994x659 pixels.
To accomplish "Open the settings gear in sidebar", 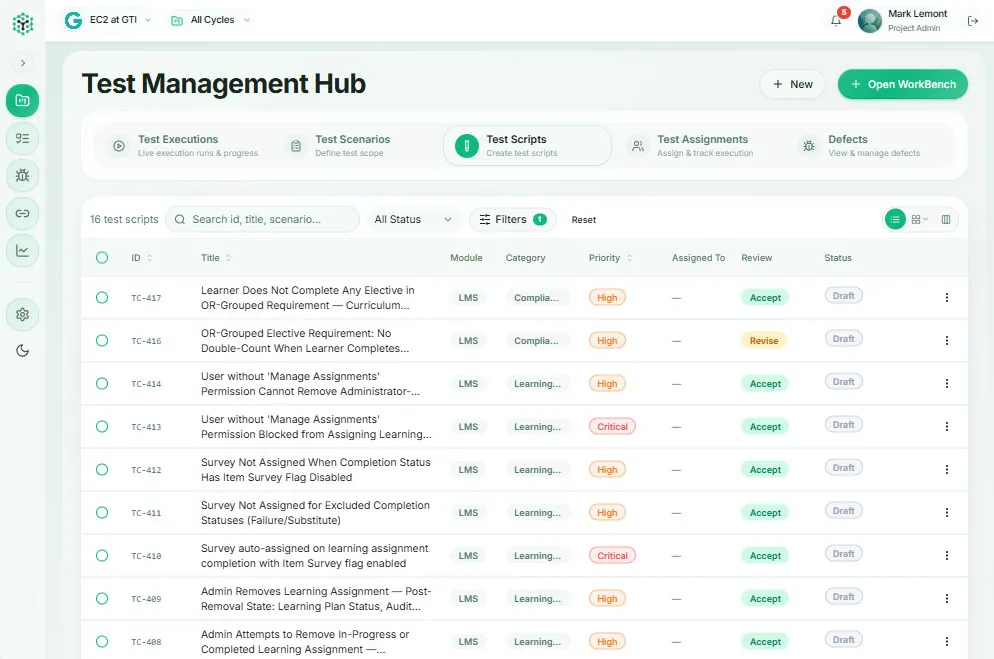I will 22,314.
